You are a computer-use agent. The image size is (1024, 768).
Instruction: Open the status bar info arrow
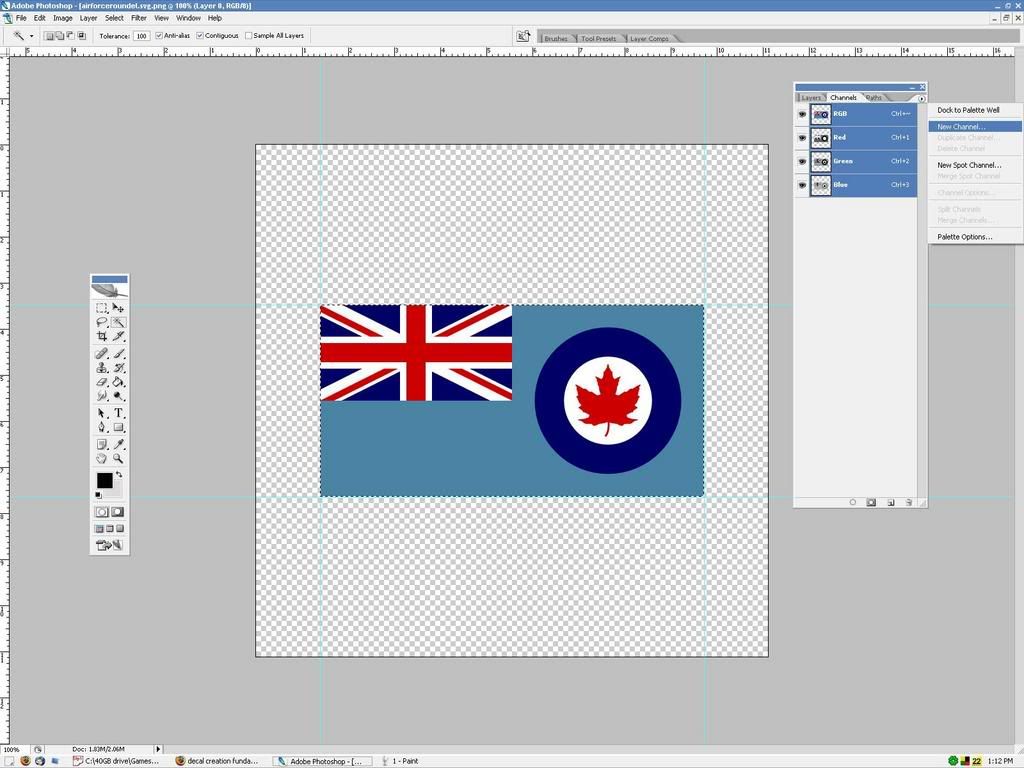click(157, 749)
